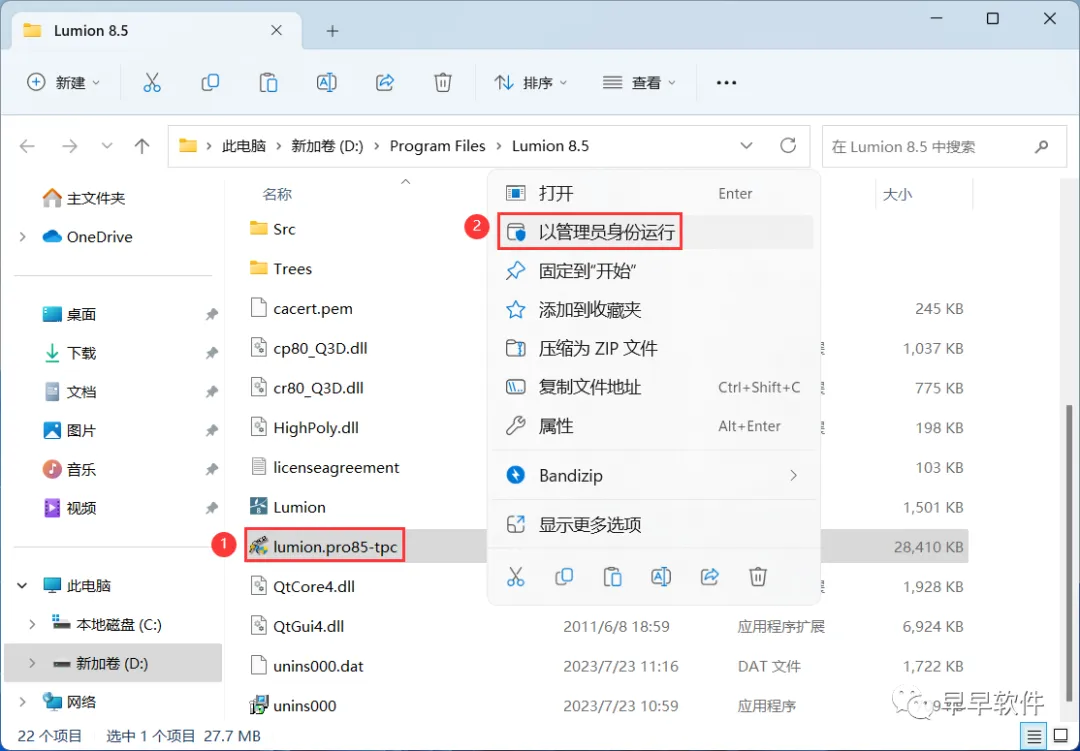Choose 以管理员身份运行 in the context menu
This screenshot has width=1080, height=751.
[x=654, y=232]
